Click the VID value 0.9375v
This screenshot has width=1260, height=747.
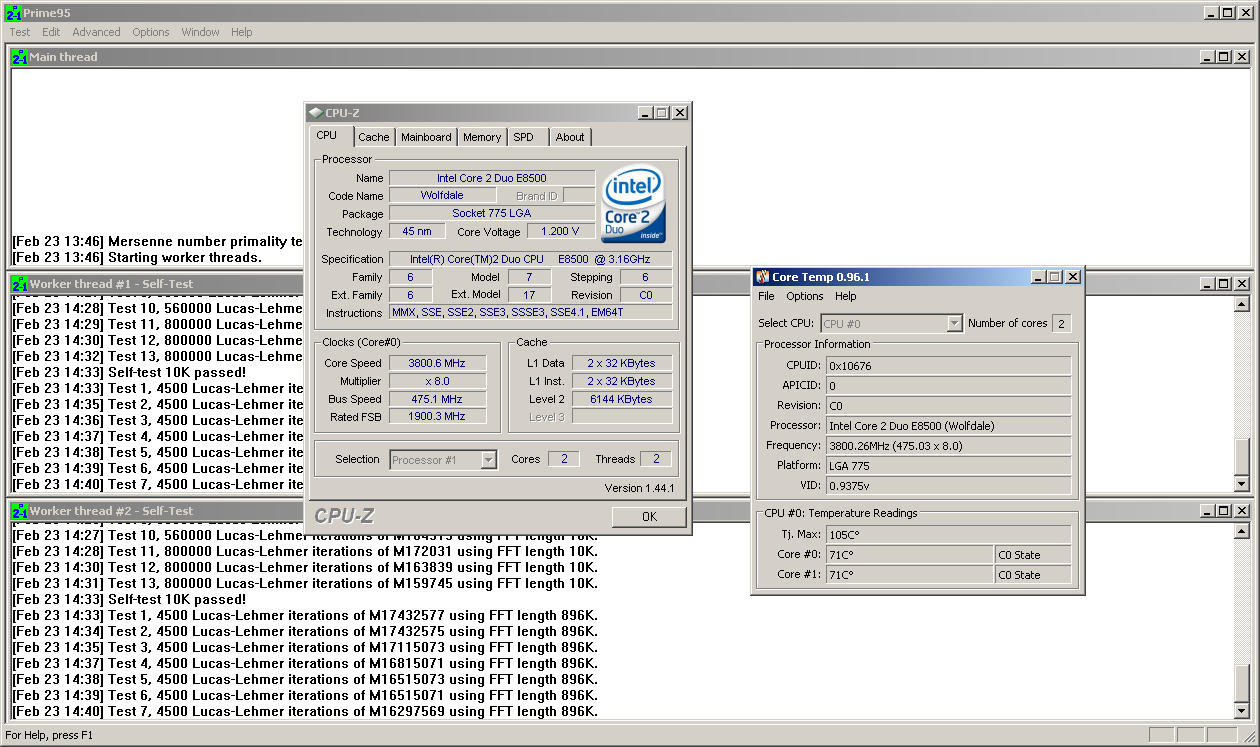(x=948, y=485)
